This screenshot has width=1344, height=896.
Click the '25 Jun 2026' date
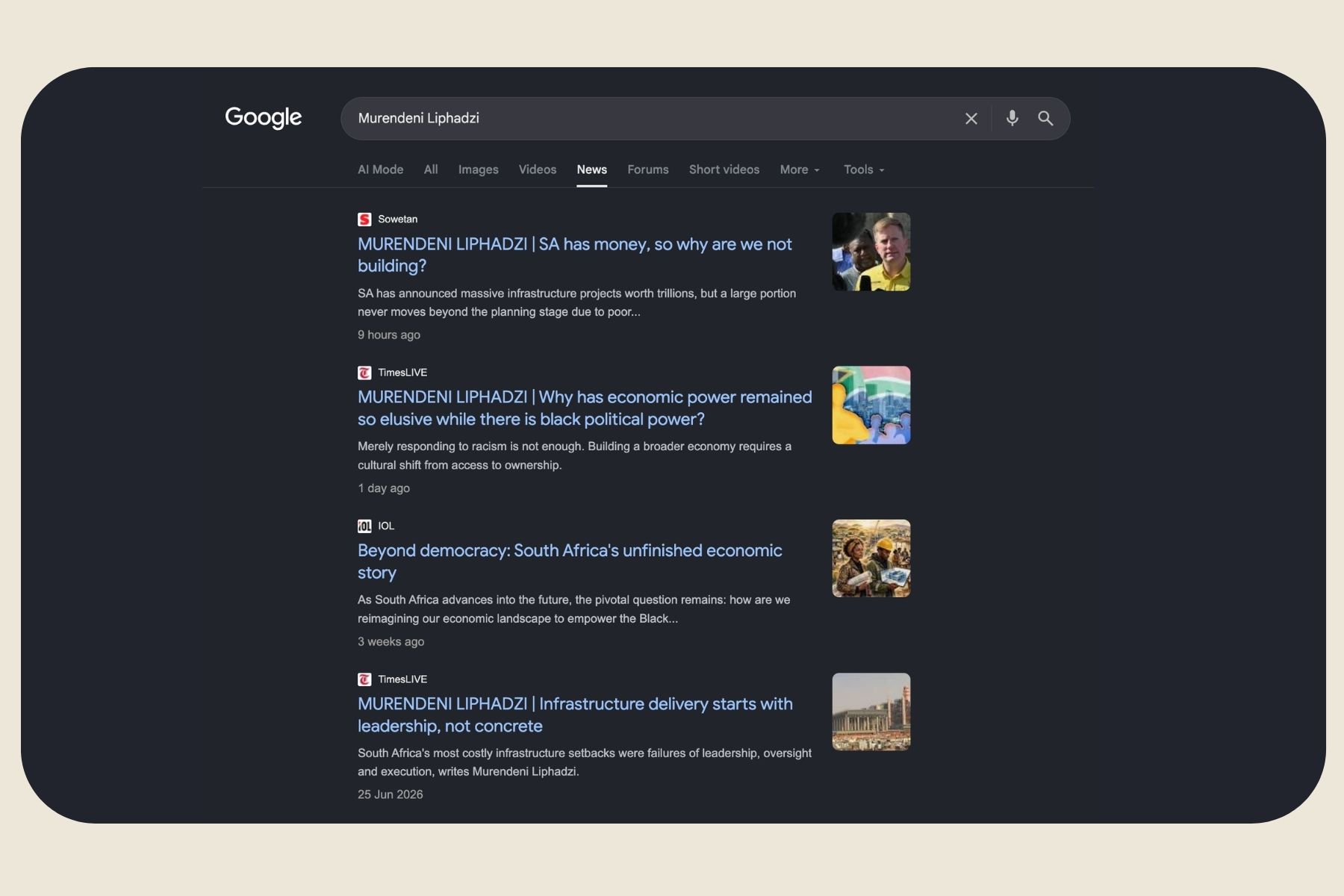tap(390, 794)
